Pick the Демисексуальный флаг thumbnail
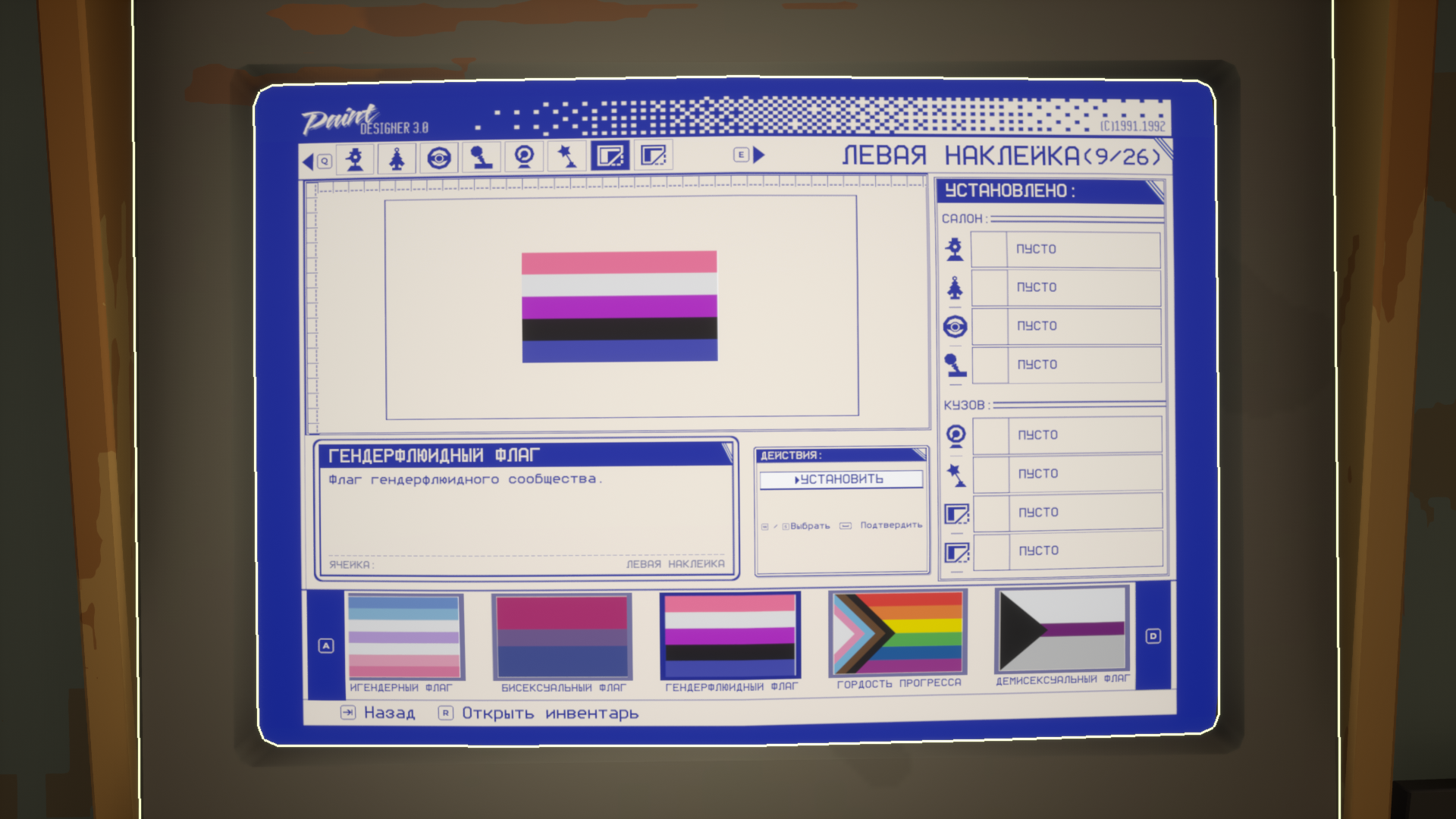1456x819 pixels. pyautogui.click(x=1062, y=629)
